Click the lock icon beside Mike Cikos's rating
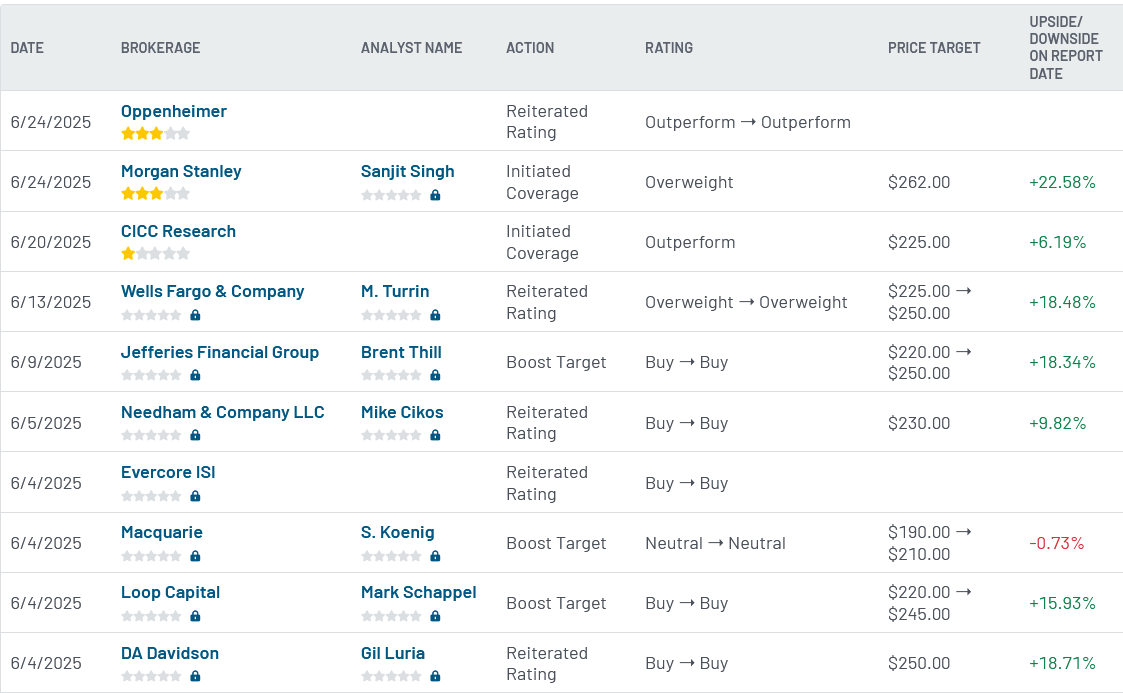Image resolution: width=1123 pixels, height=693 pixels. [x=435, y=435]
